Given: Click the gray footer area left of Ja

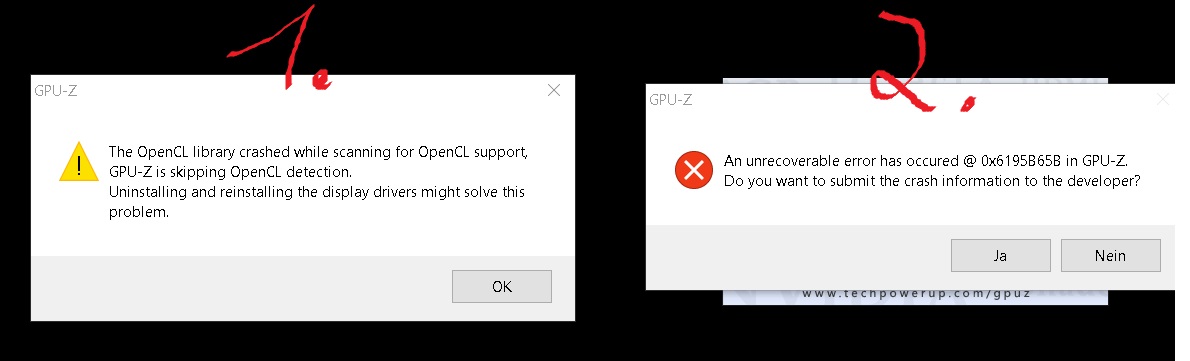Looking at the screenshot, I should click(798, 256).
